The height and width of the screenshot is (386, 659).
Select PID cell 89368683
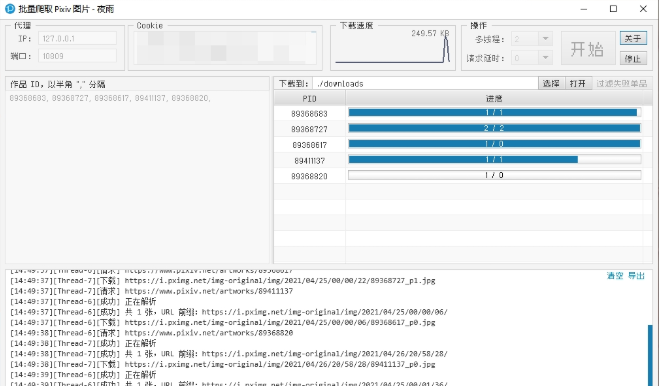coord(309,114)
